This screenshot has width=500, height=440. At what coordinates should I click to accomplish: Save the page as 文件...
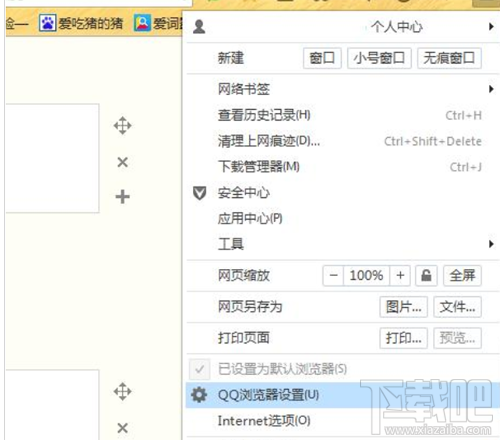pos(457,307)
